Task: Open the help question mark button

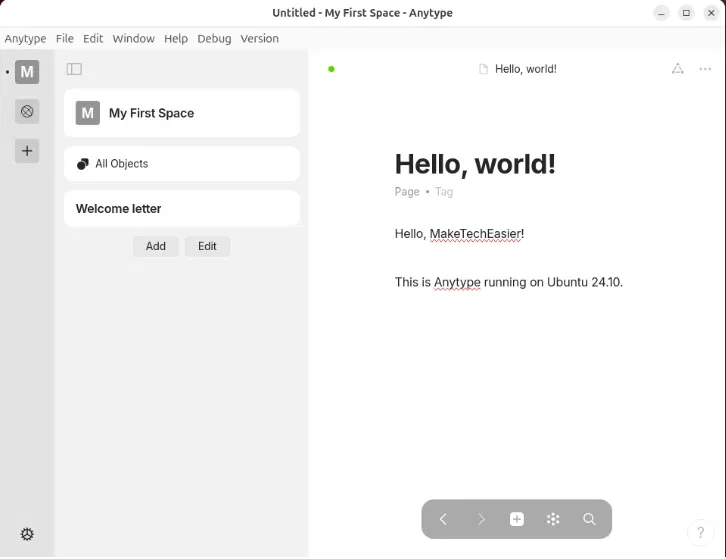Action: 701,532
